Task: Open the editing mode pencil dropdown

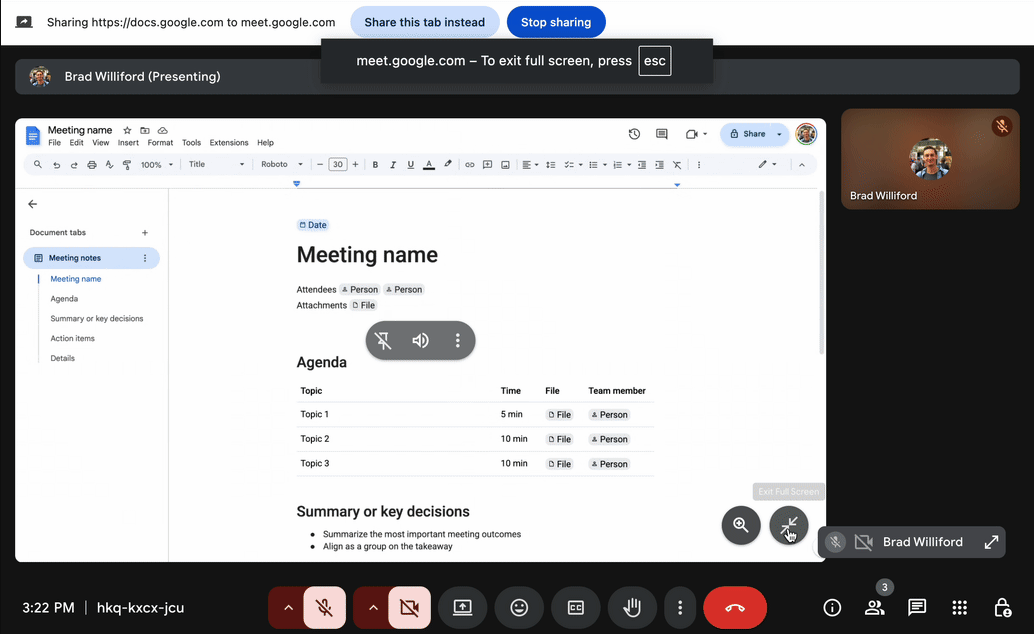Action: [767, 164]
